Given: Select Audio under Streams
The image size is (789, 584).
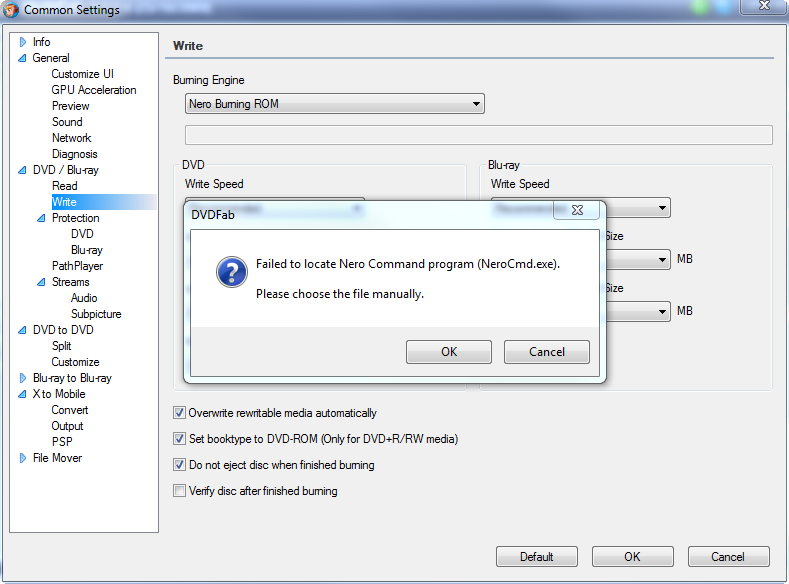Looking at the screenshot, I should point(84,298).
